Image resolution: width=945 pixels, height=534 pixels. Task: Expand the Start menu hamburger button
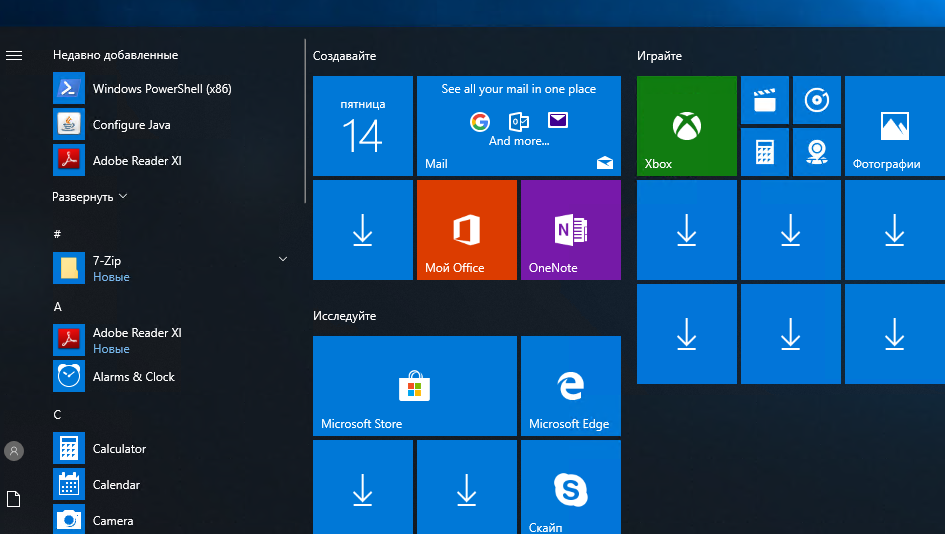[14, 55]
